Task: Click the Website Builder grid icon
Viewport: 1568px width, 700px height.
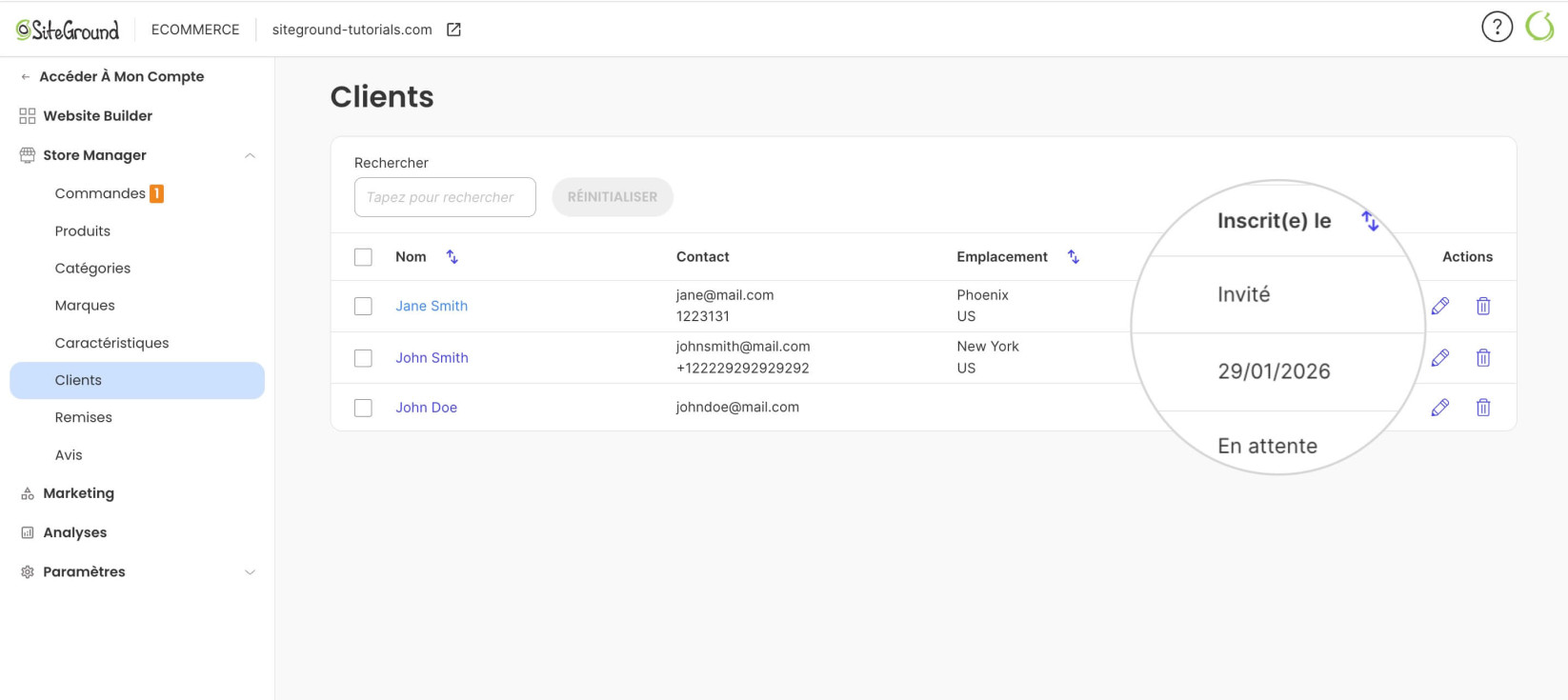Action: [x=28, y=116]
